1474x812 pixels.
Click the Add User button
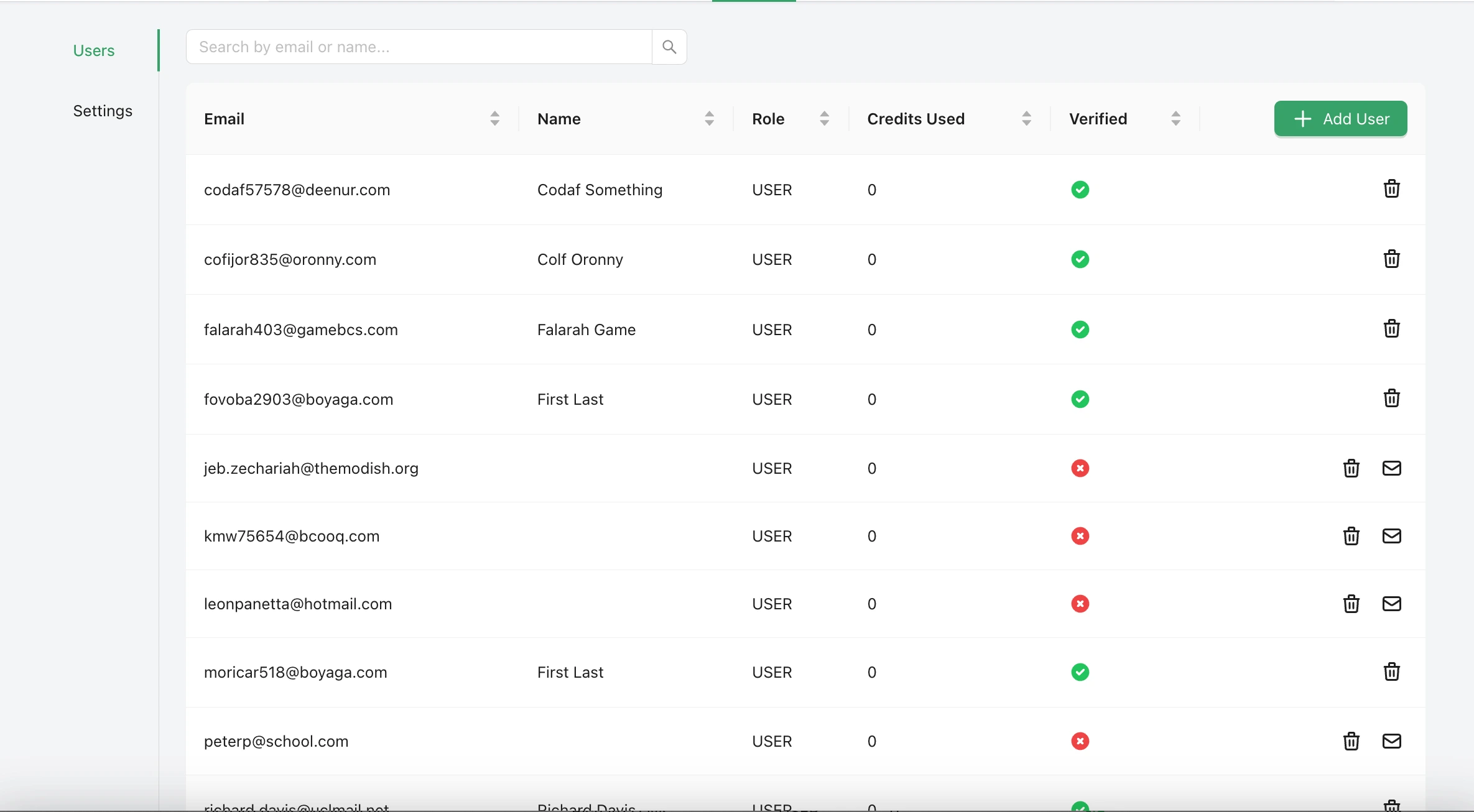[1340, 119]
